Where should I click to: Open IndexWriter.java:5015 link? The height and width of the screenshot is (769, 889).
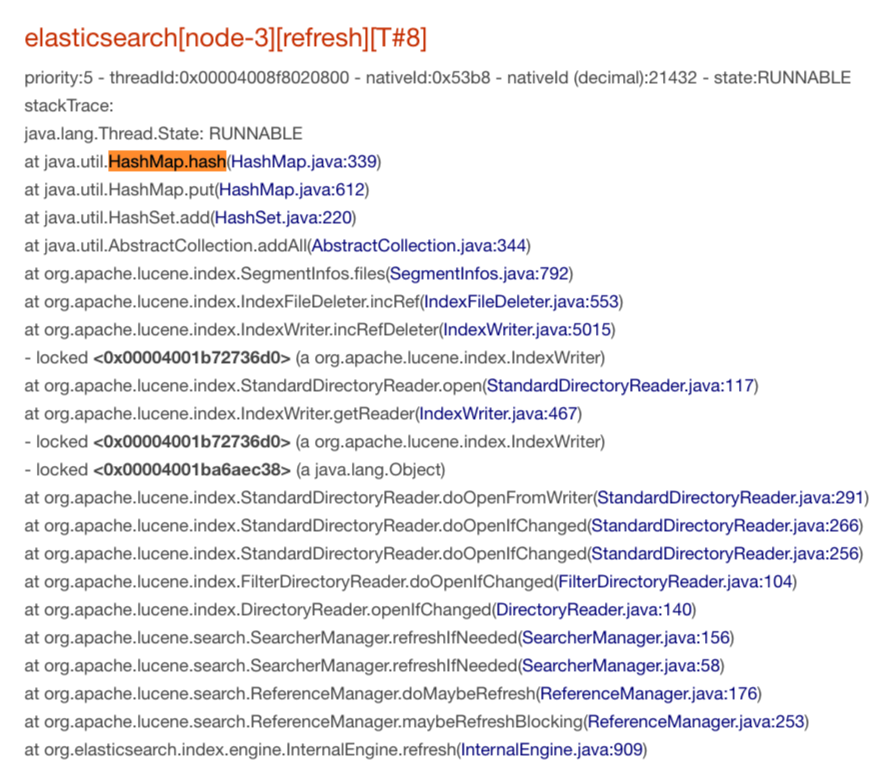527,329
